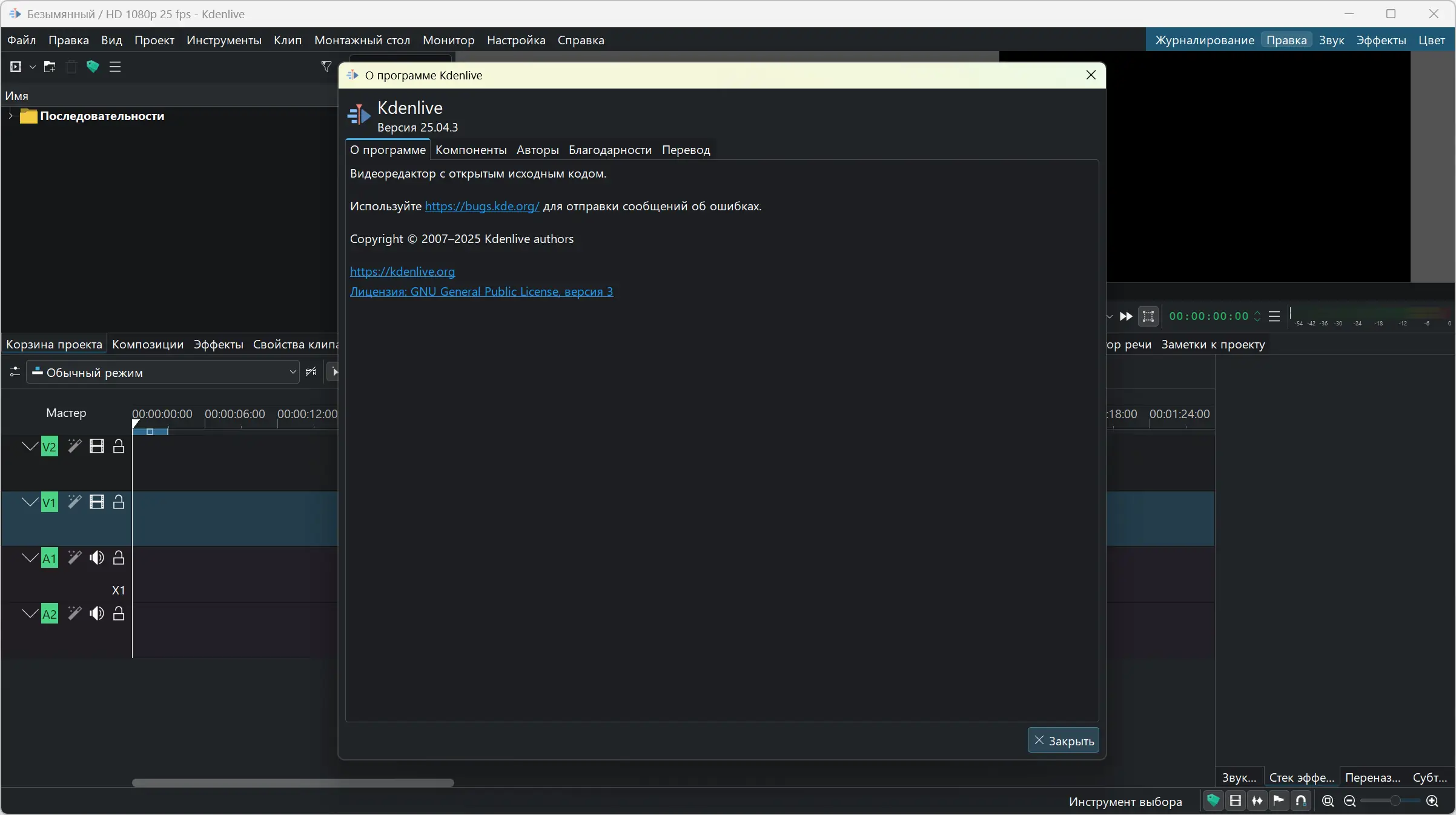Click the fast forward button in monitor
Screen dimensions: 1456x815
click(x=1126, y=316)
